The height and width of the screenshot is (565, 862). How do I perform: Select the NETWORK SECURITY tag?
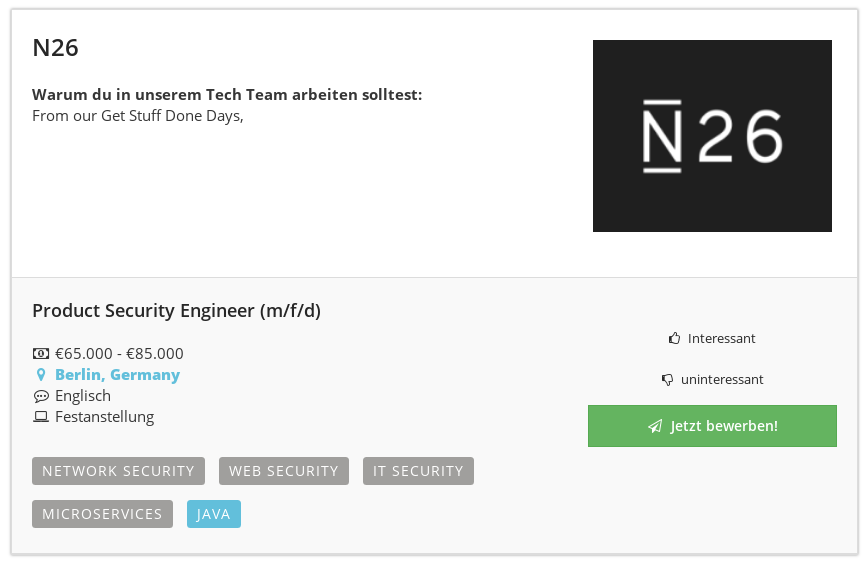[x=118, y=471]
